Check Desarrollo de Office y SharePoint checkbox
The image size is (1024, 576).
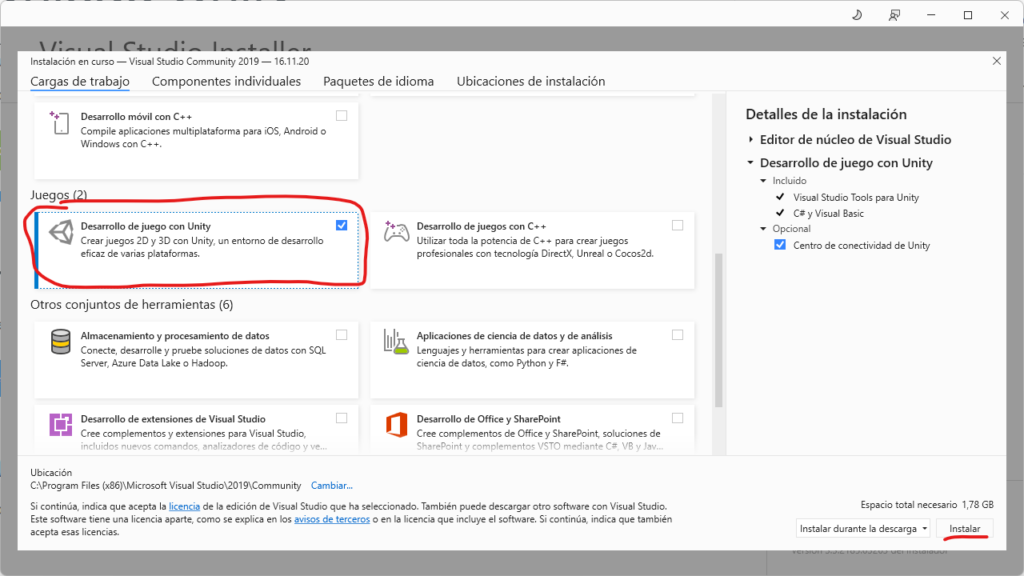[x=677, y=418]
